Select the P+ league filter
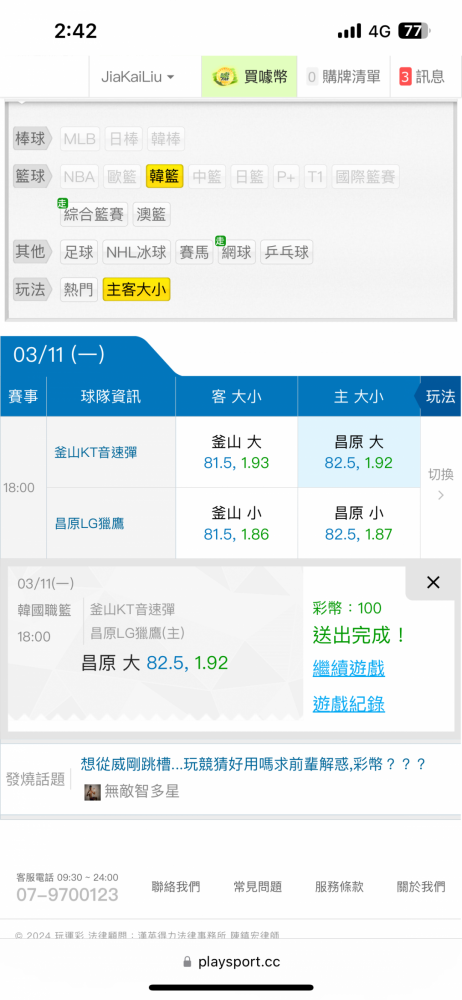Screen dimensions: 462x1000 286,177
